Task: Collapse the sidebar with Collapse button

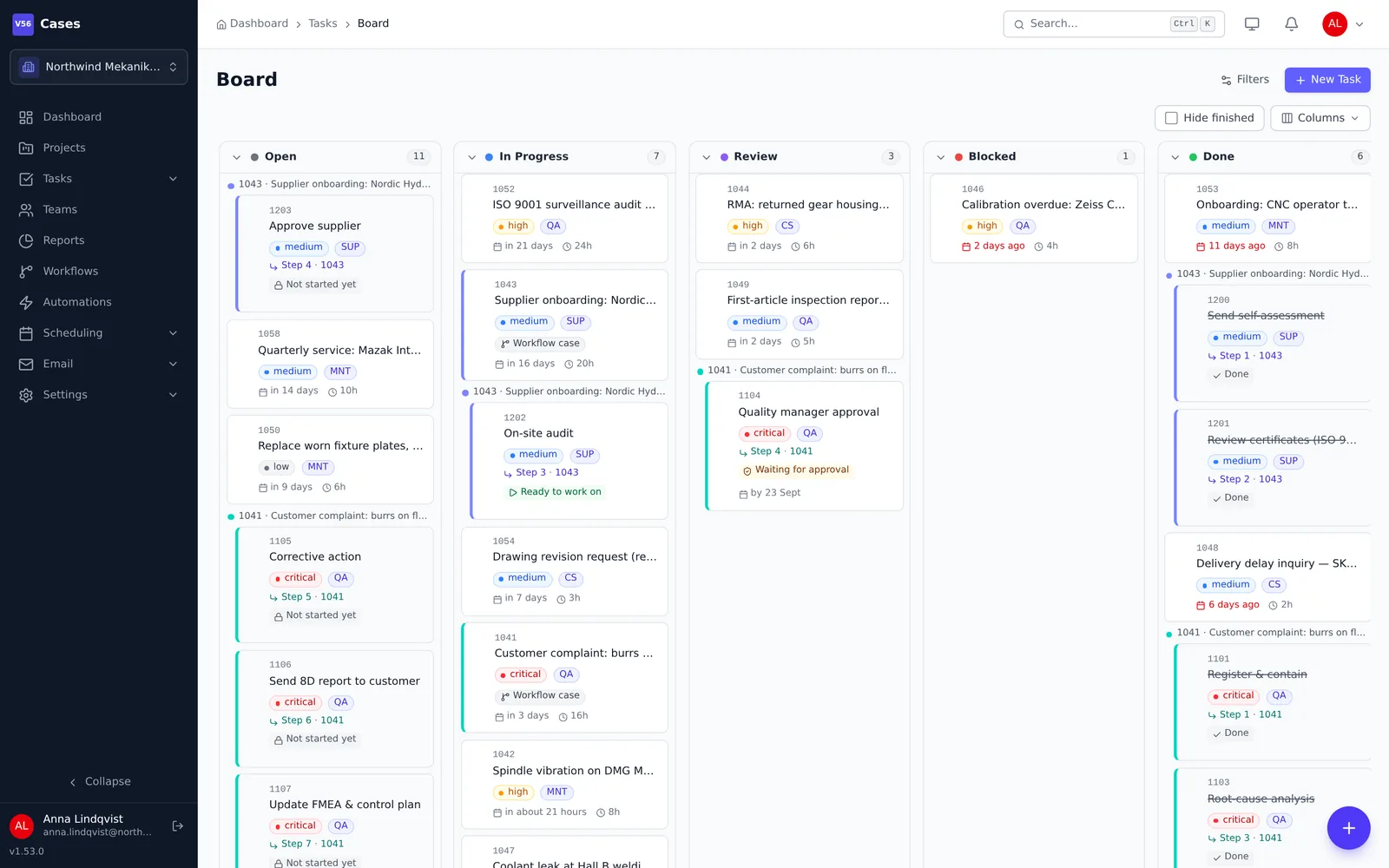Action: (x=99, y=781)
